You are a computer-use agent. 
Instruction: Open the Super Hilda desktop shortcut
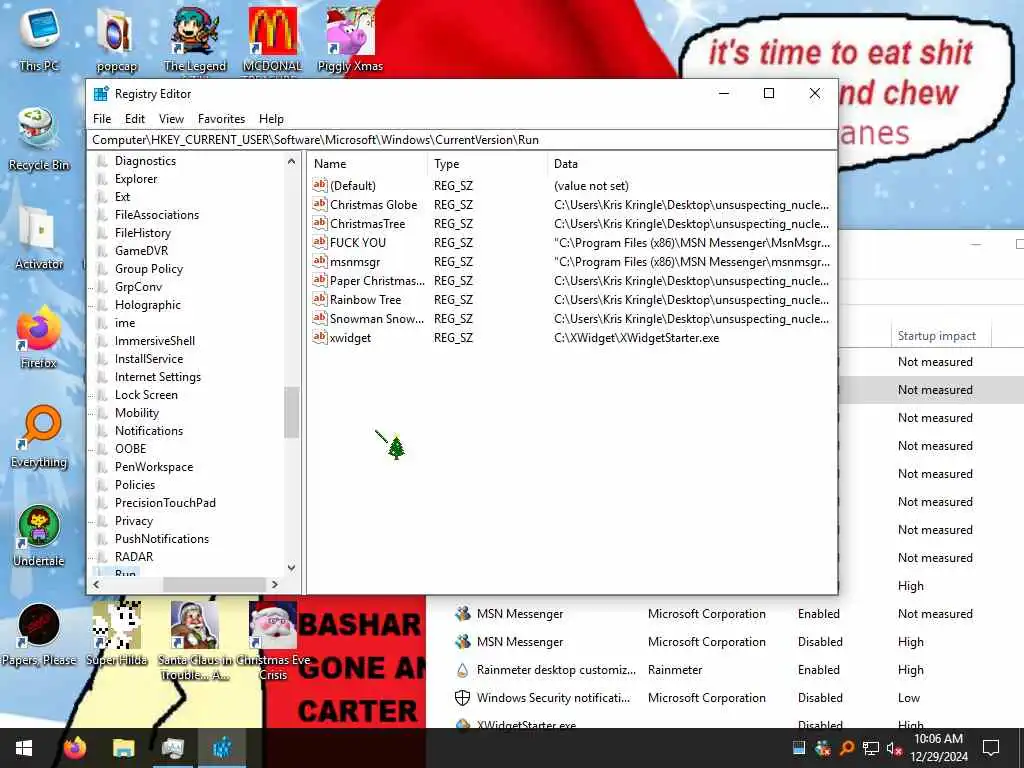coord(116,634)
